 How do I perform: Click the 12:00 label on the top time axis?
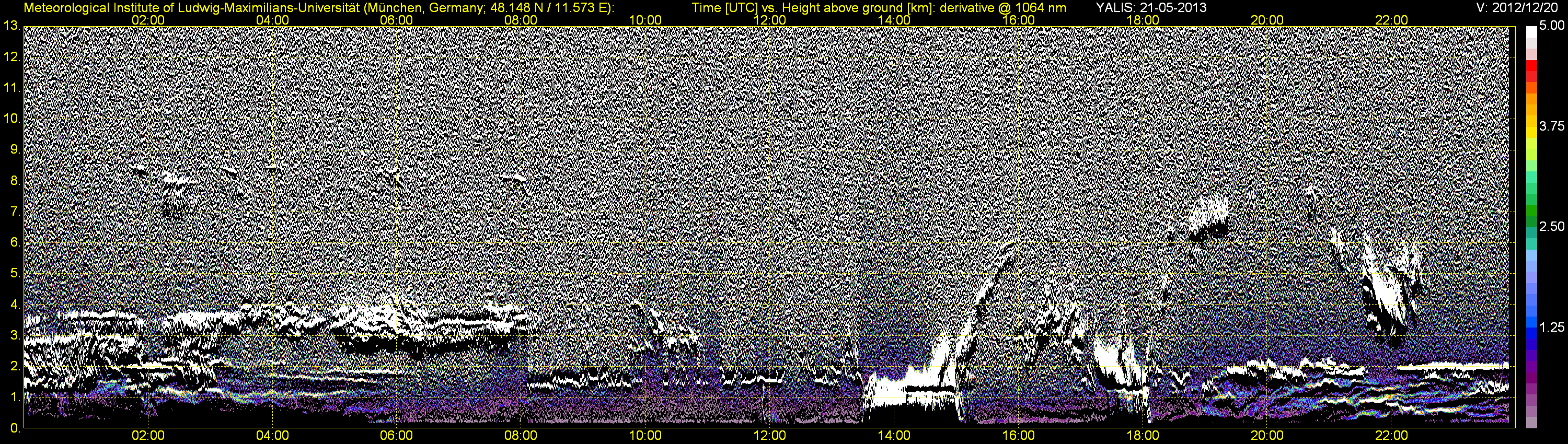(769, 20)
